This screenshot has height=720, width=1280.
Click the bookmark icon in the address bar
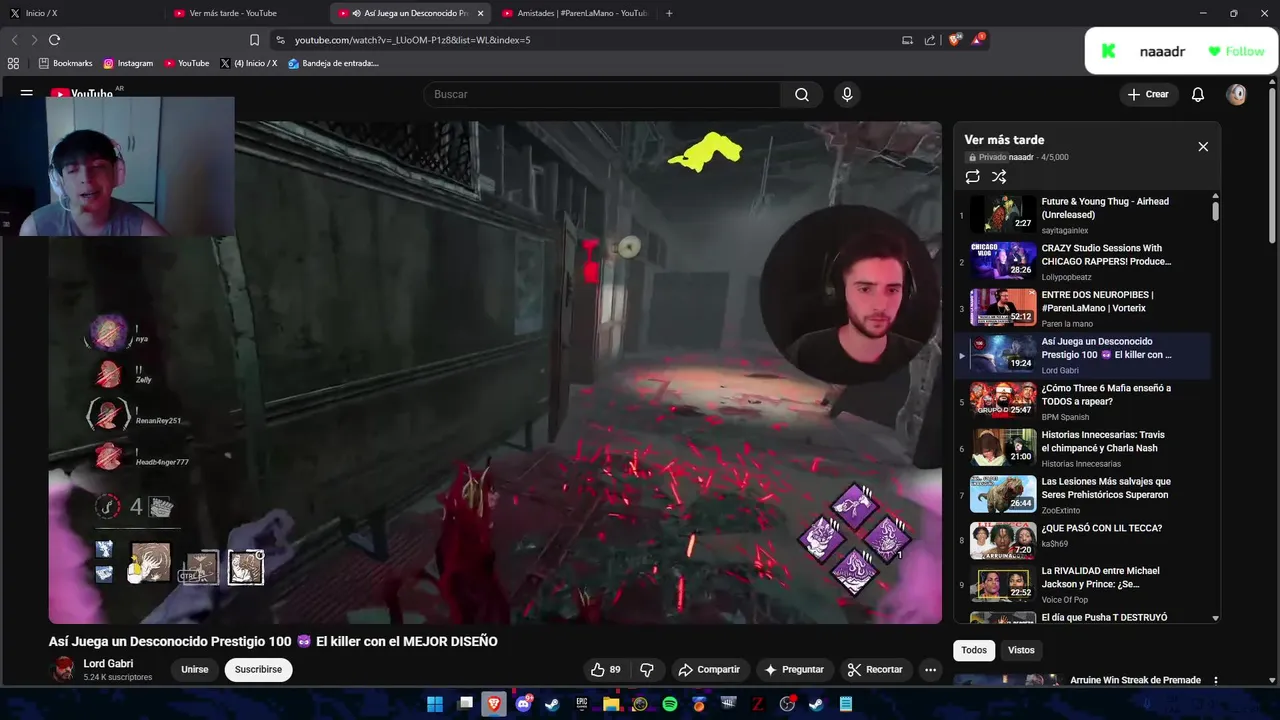click(254, 40)
